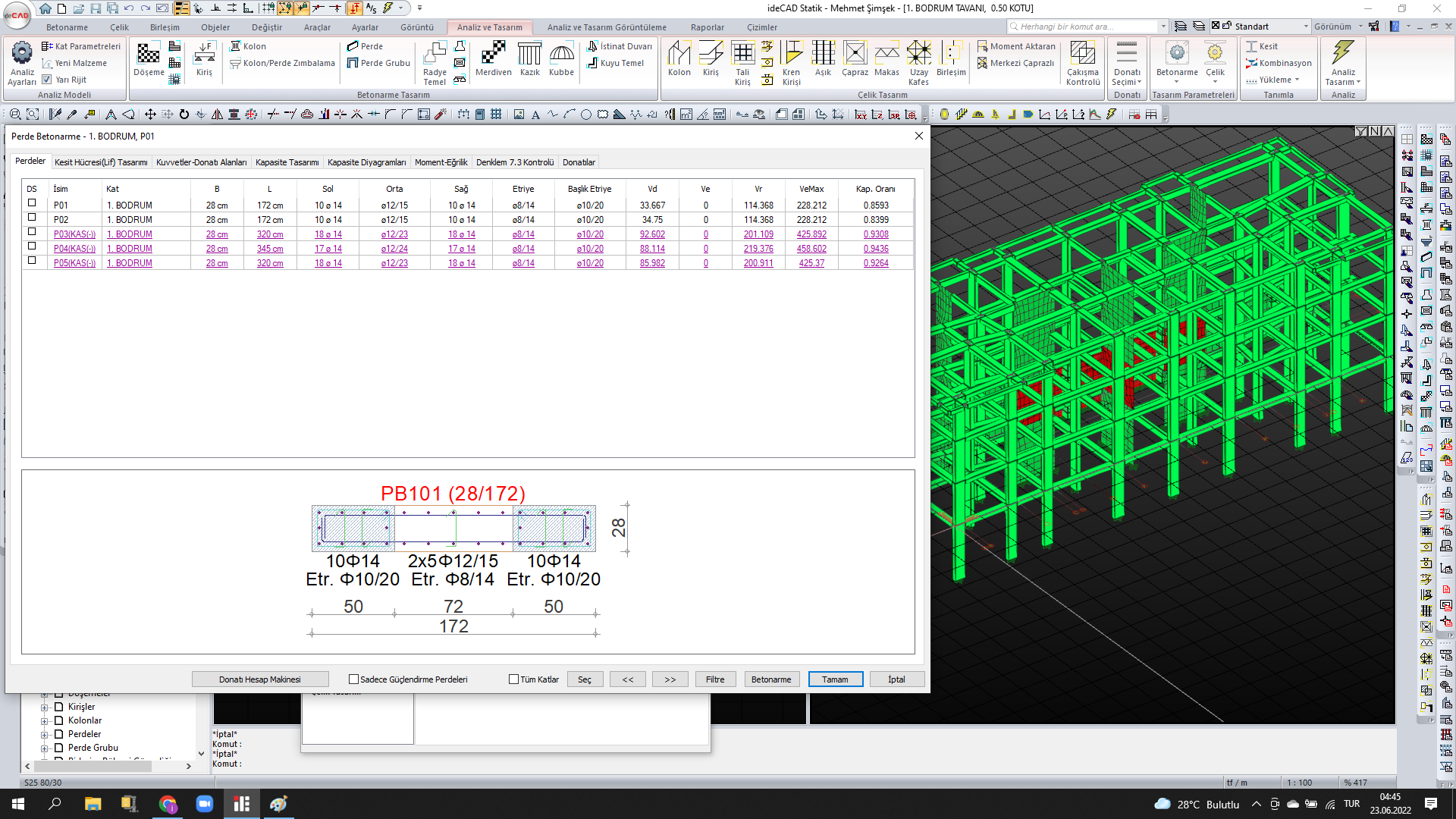Screen dimensions: 1456x819
Task: Switch to Kesit Hücresi(Lif) Tasarımı tab
Action: (x=101, y=162)
